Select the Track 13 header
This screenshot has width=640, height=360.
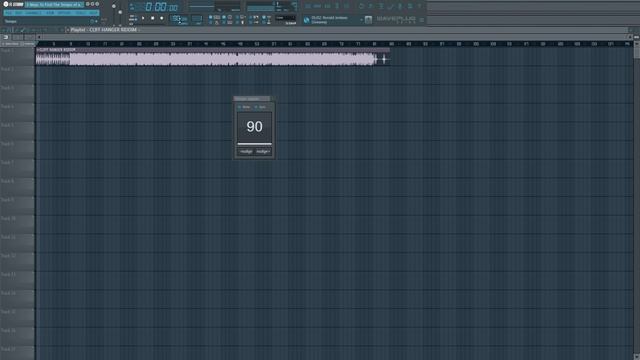tap(17, 281)
